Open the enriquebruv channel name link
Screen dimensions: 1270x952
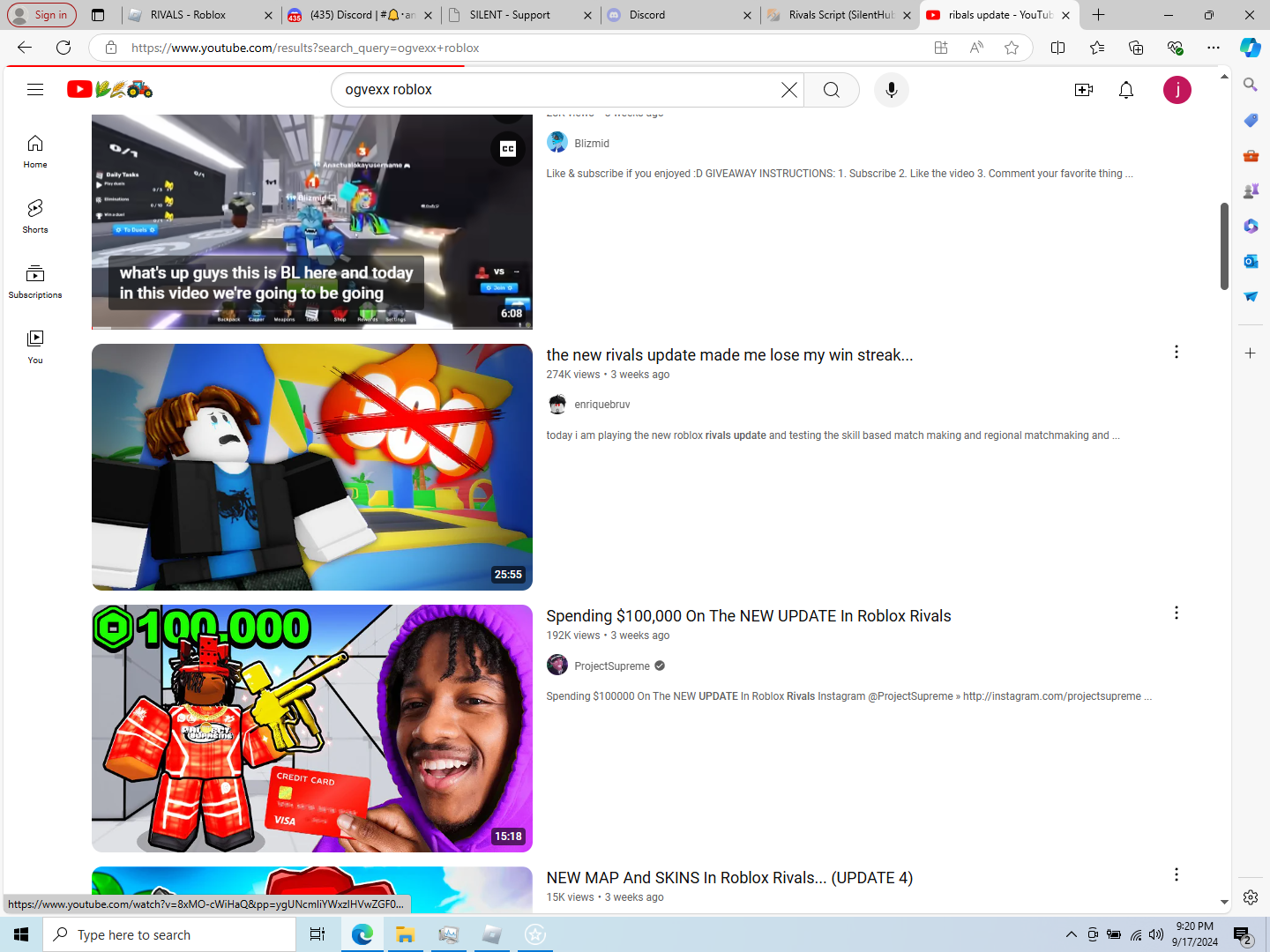tap(602, 405)
